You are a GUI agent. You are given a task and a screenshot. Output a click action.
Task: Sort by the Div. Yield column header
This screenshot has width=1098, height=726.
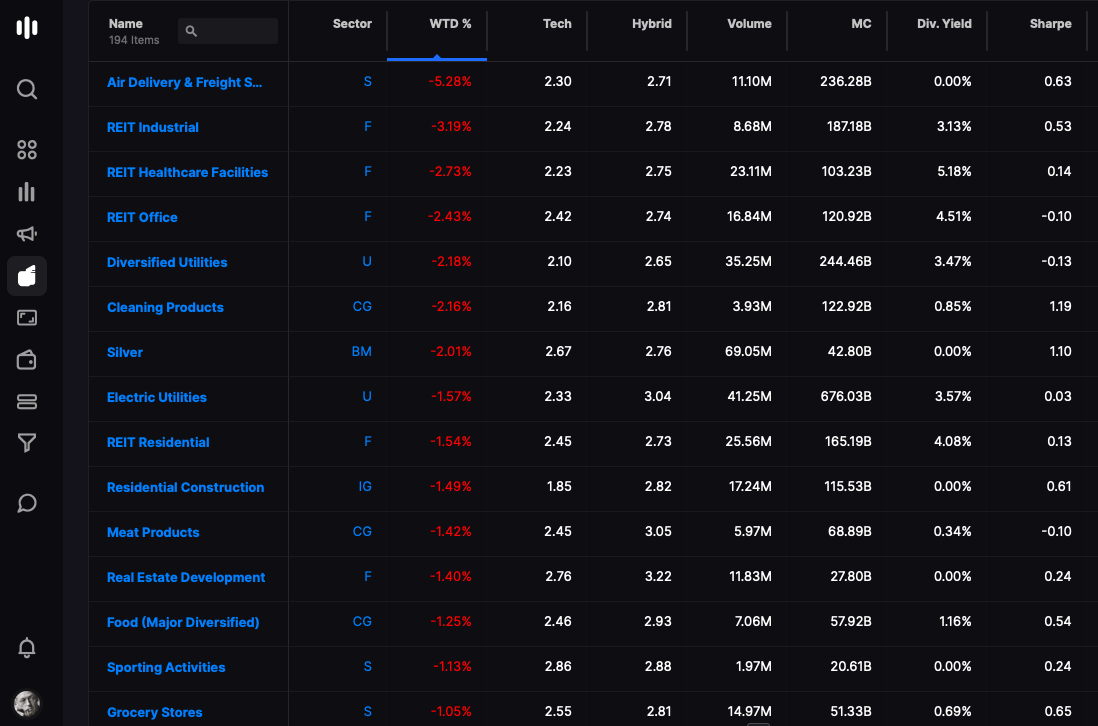(944, 24)
